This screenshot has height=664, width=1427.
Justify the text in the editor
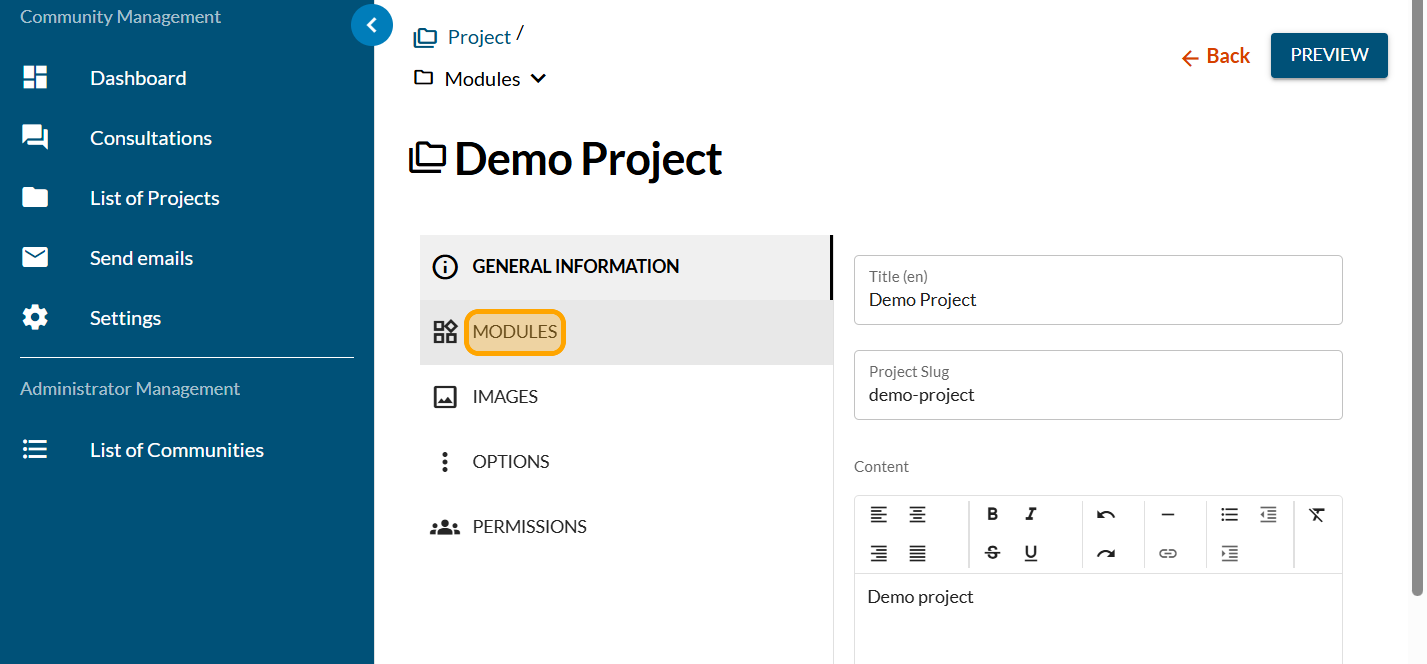pos(916,553)
